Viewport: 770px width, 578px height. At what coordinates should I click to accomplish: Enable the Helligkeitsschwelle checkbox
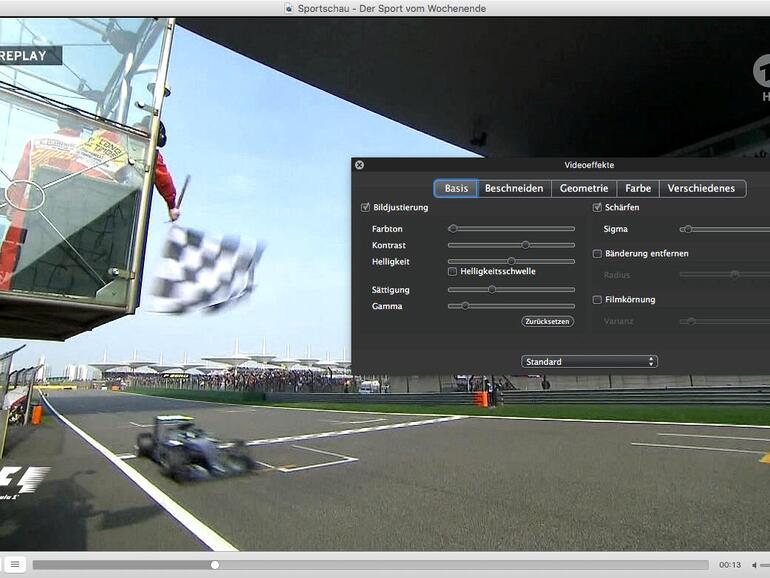click(x=453, y=272)
